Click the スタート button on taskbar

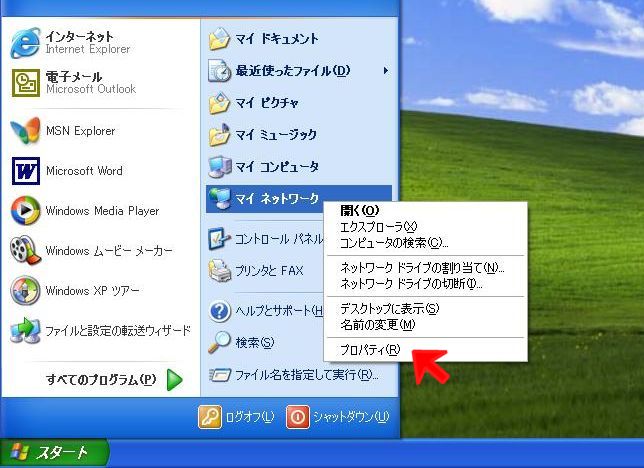tap(54, 452)
